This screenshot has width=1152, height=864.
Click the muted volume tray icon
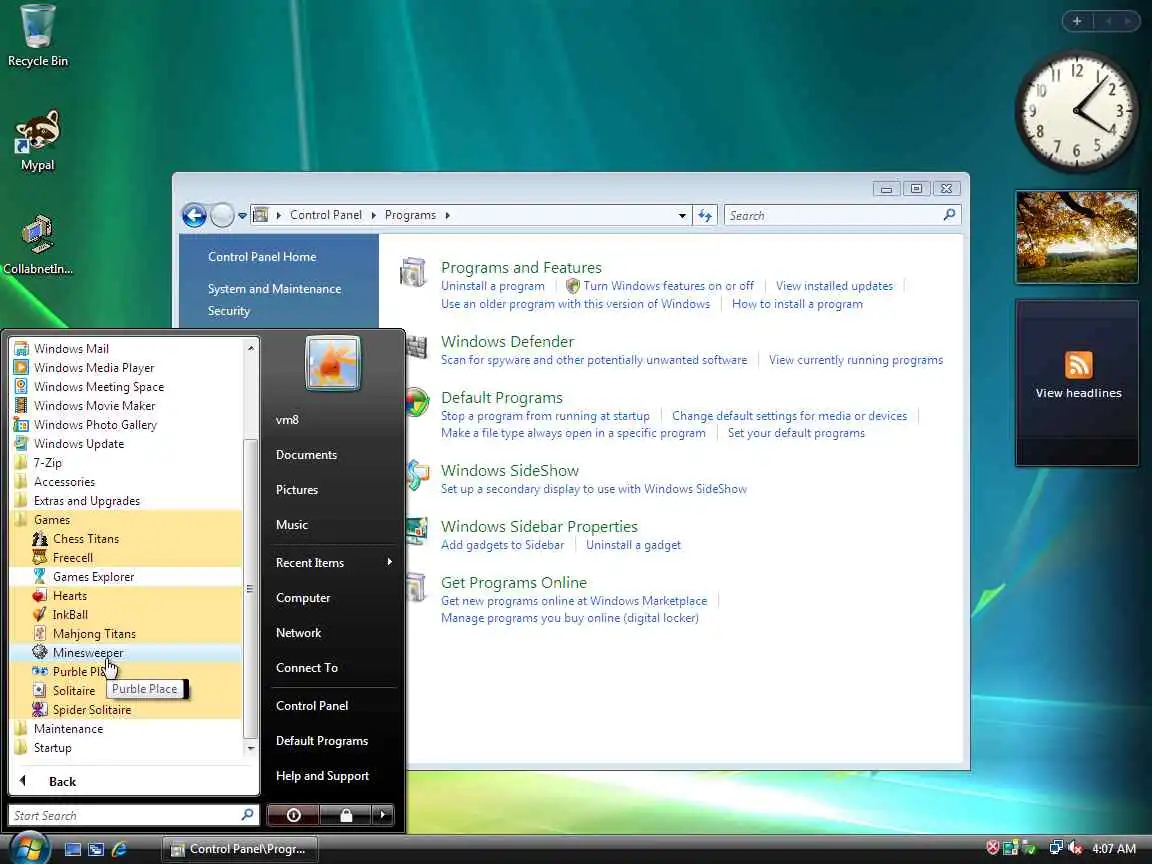(1075, 848)
